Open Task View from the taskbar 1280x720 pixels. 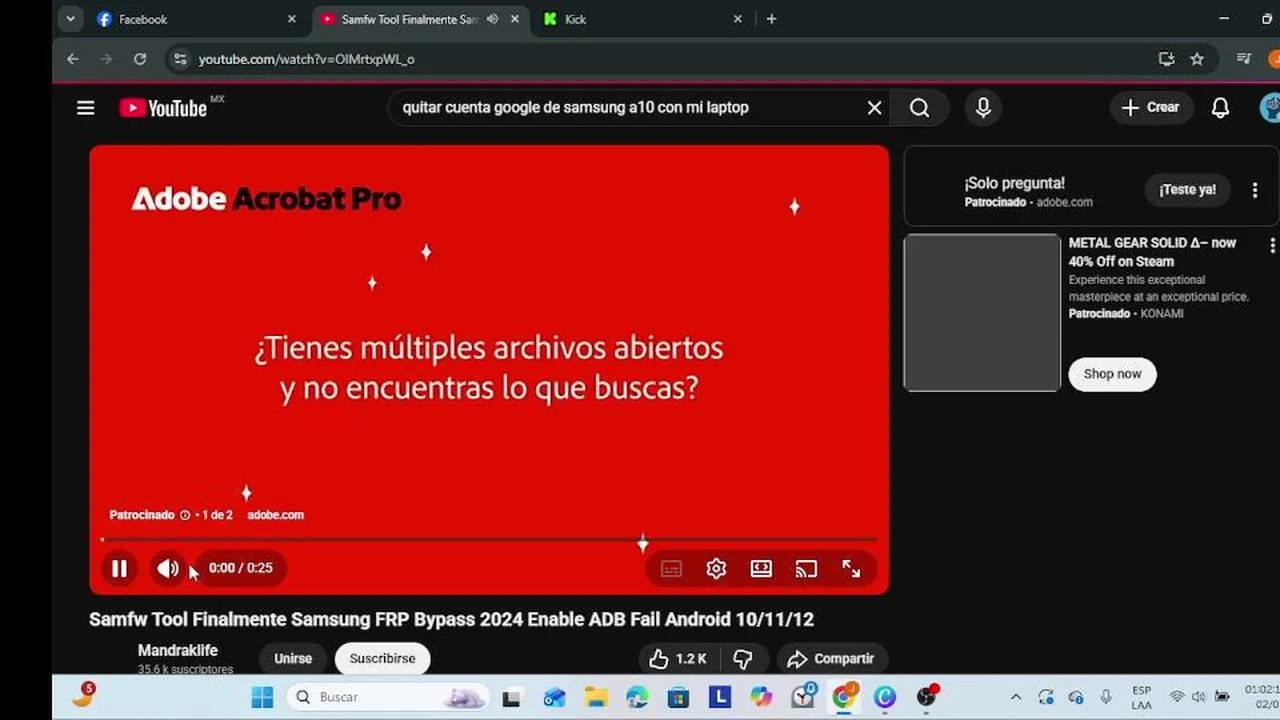tap(512, 697)
